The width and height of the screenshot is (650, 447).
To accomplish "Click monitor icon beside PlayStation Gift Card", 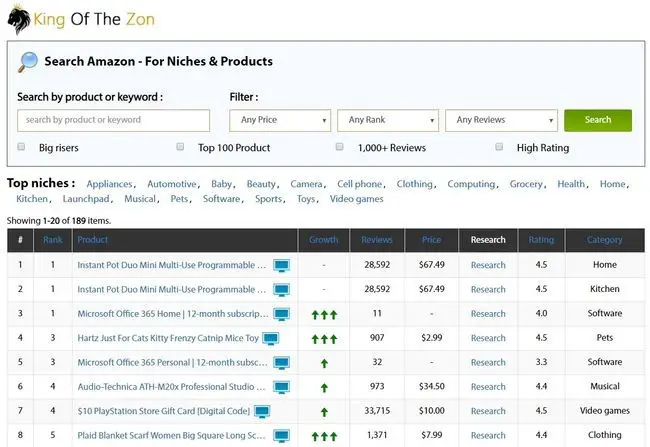I will tap(262, 412).
